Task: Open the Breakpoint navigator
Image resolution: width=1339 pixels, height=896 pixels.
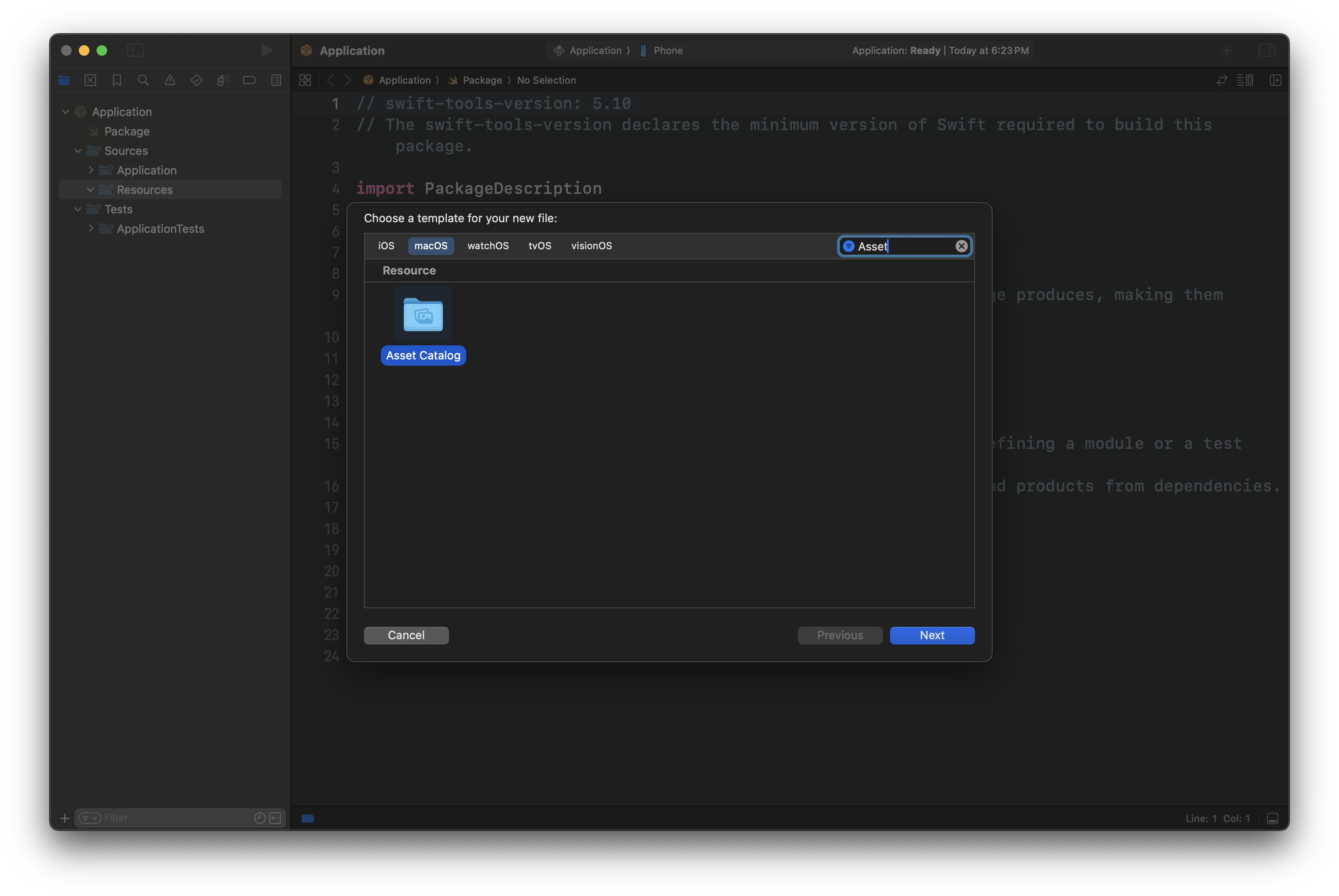Action: (250, 81)
